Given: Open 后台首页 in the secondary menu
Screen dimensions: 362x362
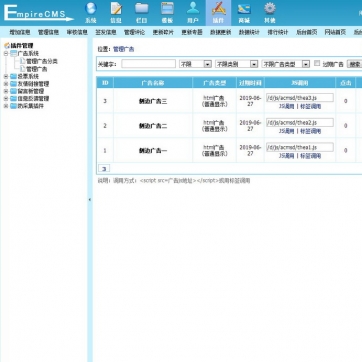Looking at the screenshot, I should (x=306, y=32).
